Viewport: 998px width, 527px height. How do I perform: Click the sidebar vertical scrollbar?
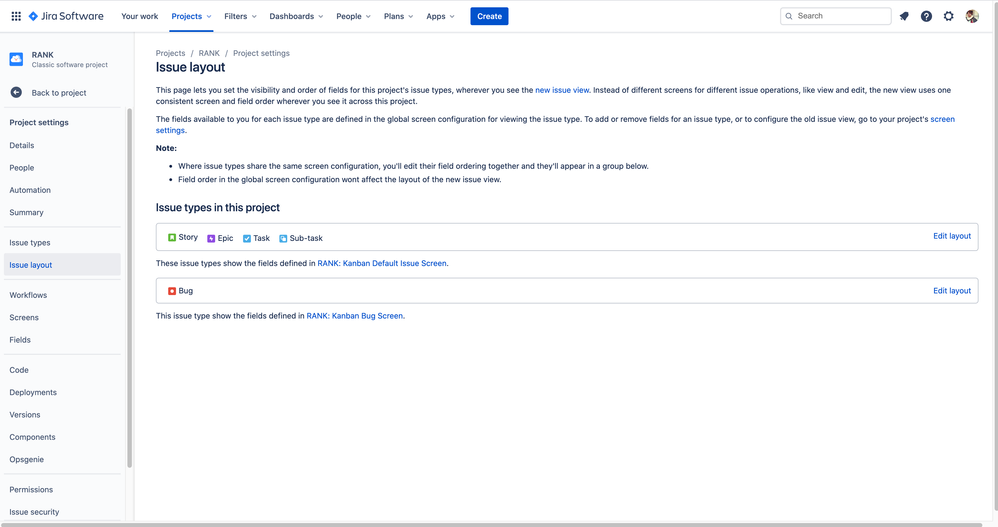130,288
